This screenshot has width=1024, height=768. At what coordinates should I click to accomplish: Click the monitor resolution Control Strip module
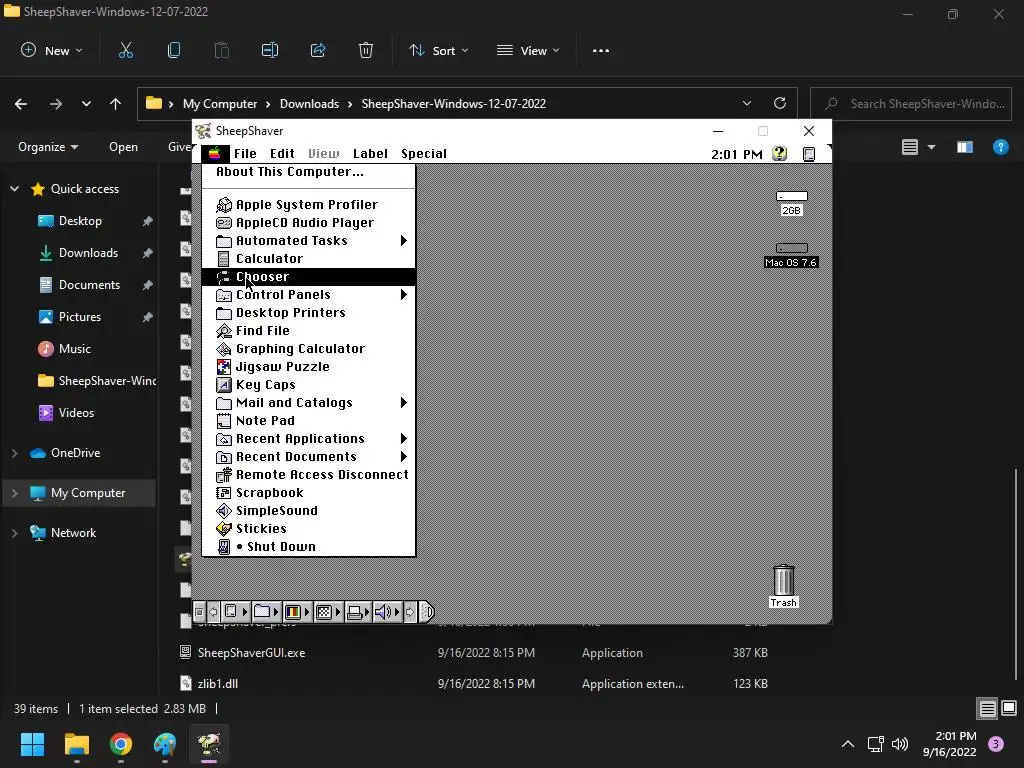pos(328,612)
